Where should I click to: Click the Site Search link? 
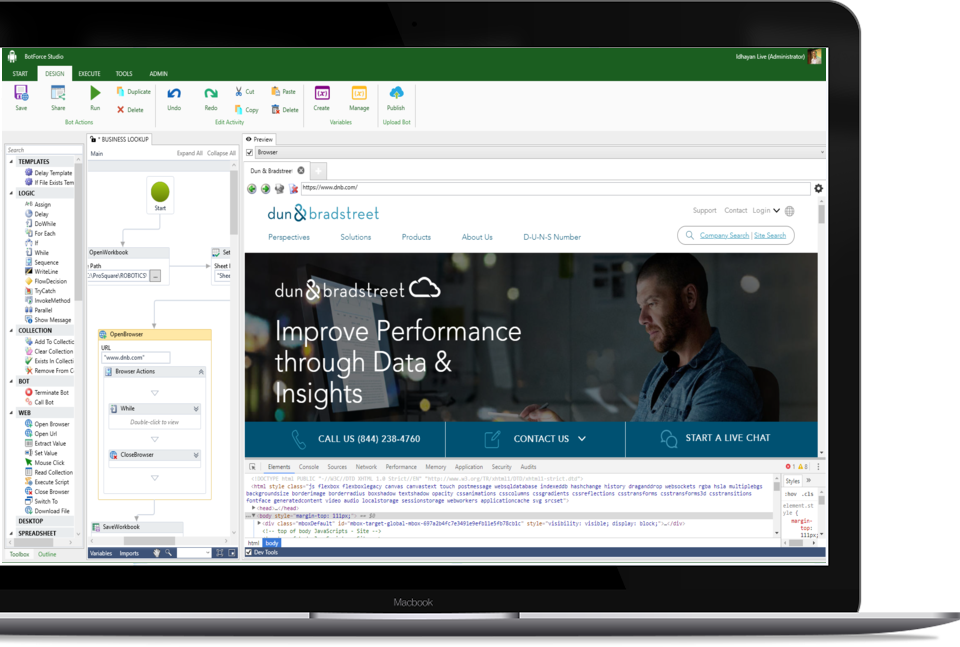[x=770, y=236]
